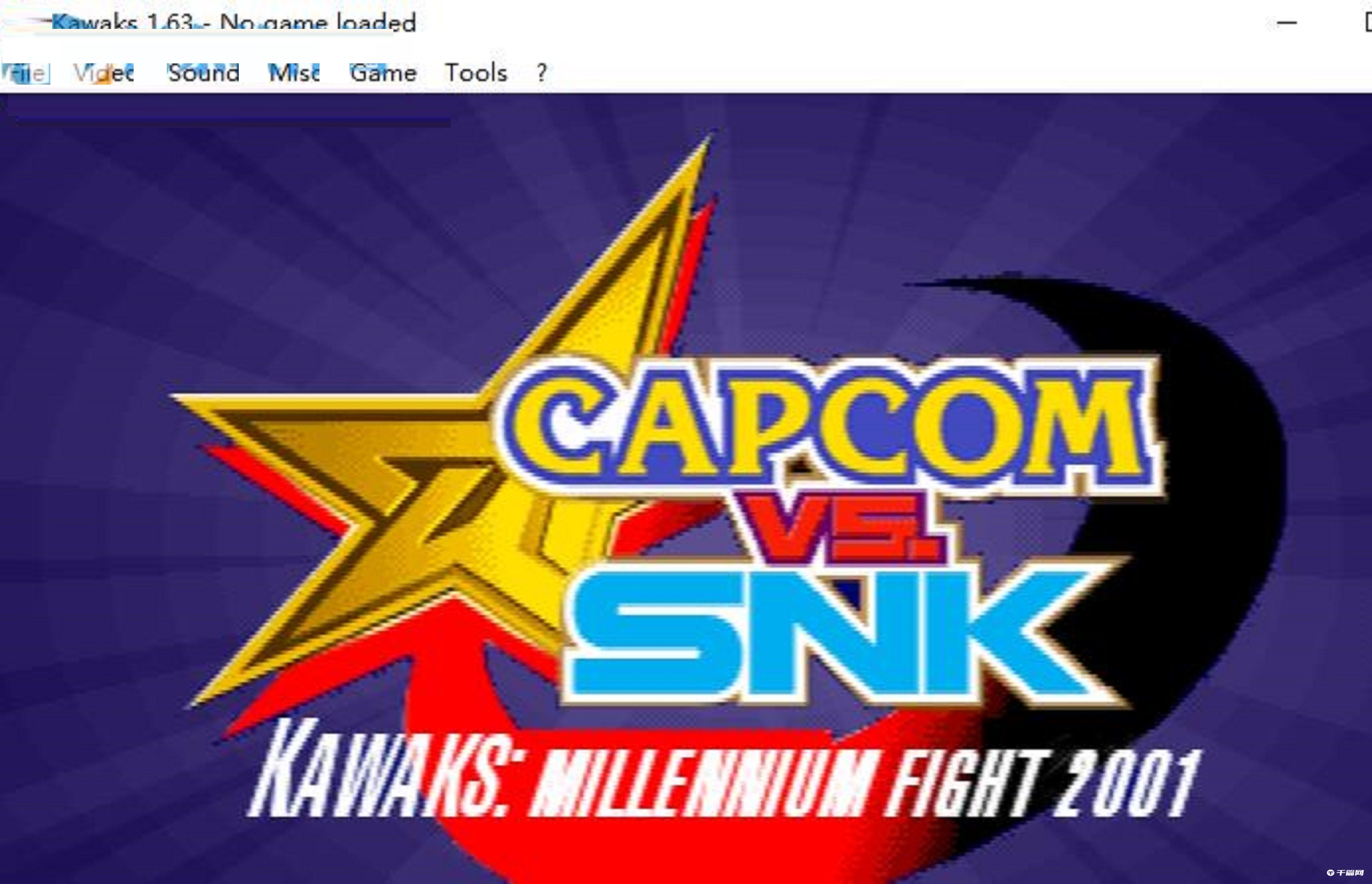This screenshot has height=884, width=1372.
Task: Open the Tools menu
Action: 476,73
